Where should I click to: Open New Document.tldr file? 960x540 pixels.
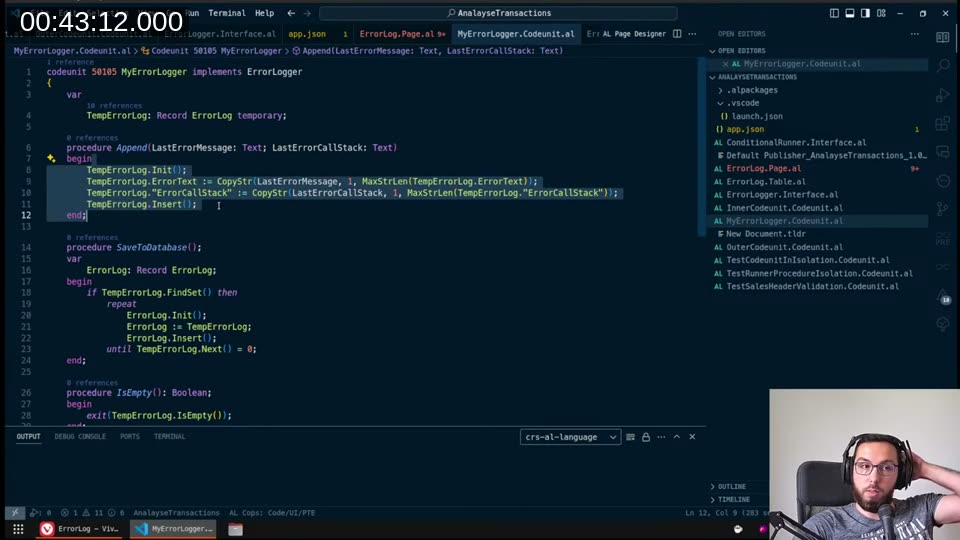[x=765, y=234]
